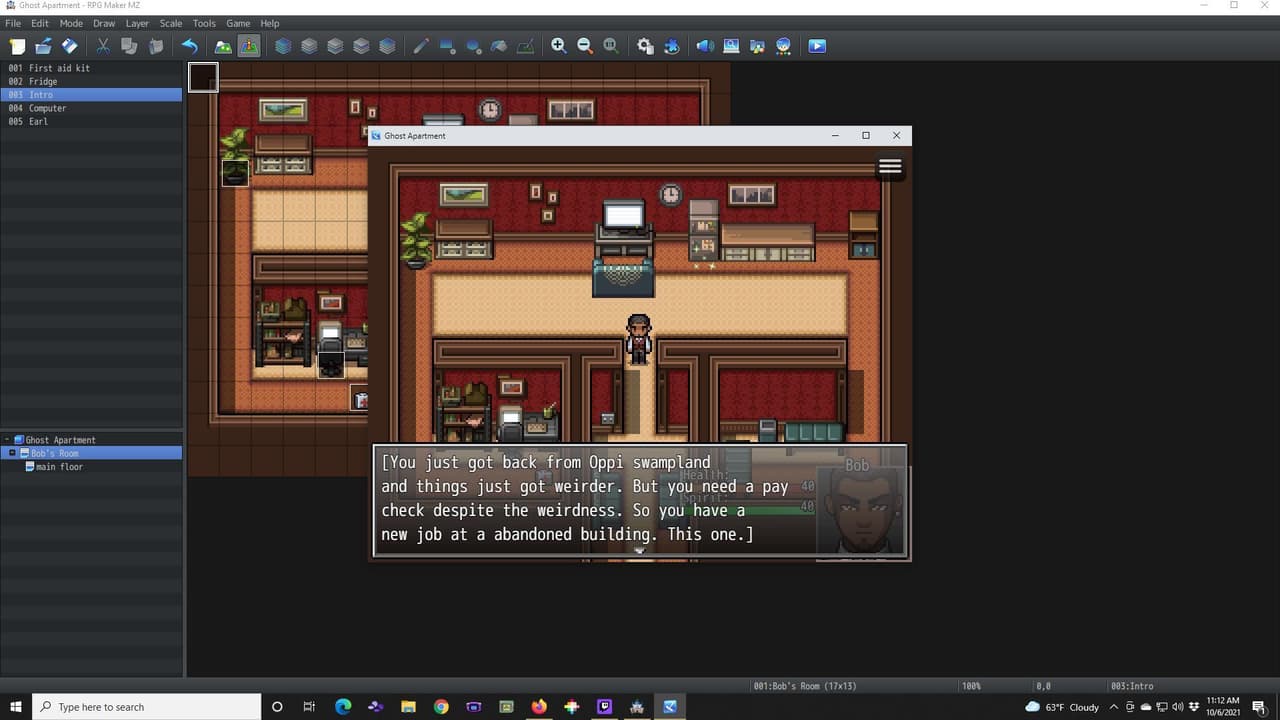Select event 003 Intro in list
1280x720 pixels.
91,95
